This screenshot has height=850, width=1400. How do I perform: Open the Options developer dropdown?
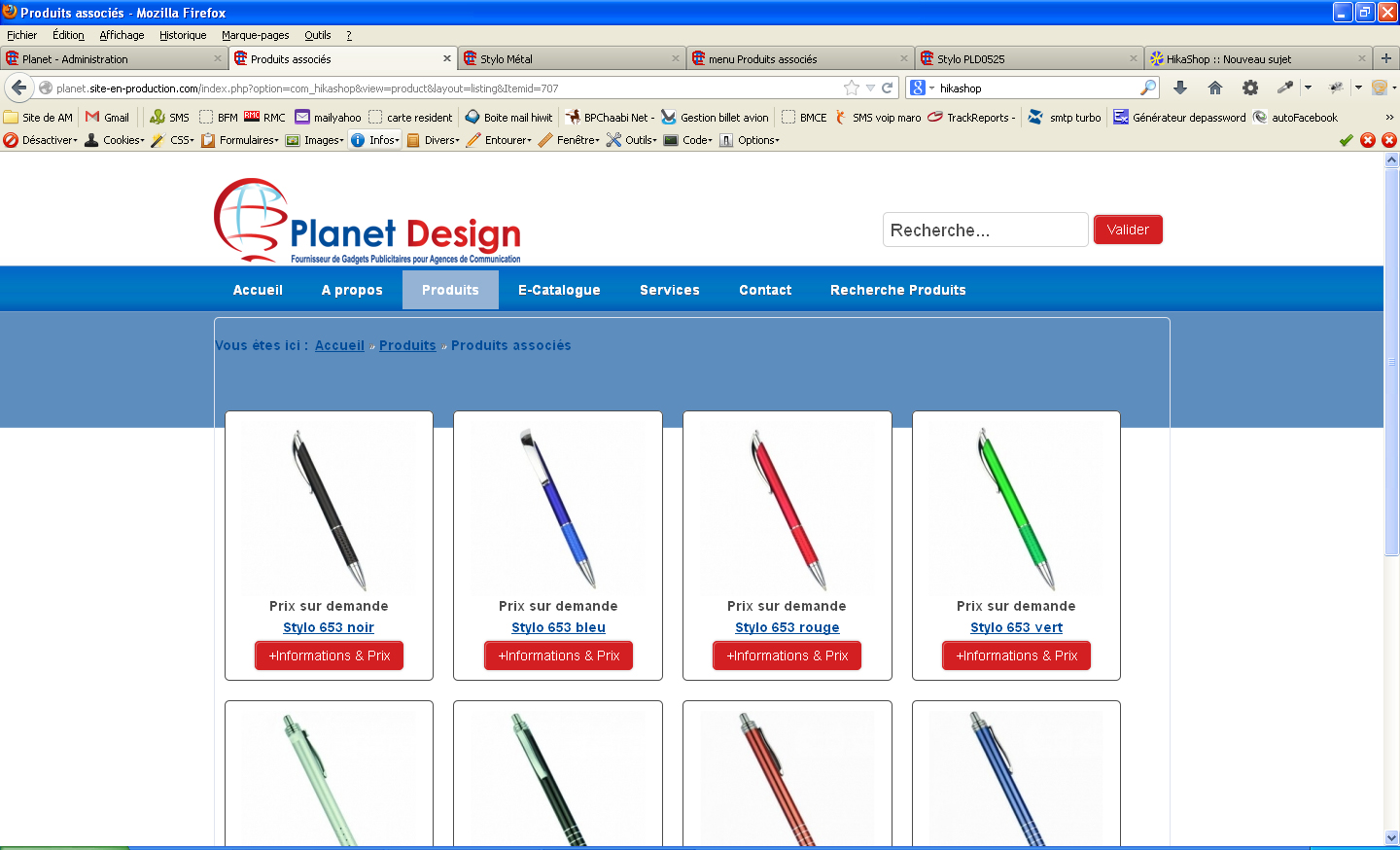click(x=750, y=140)
